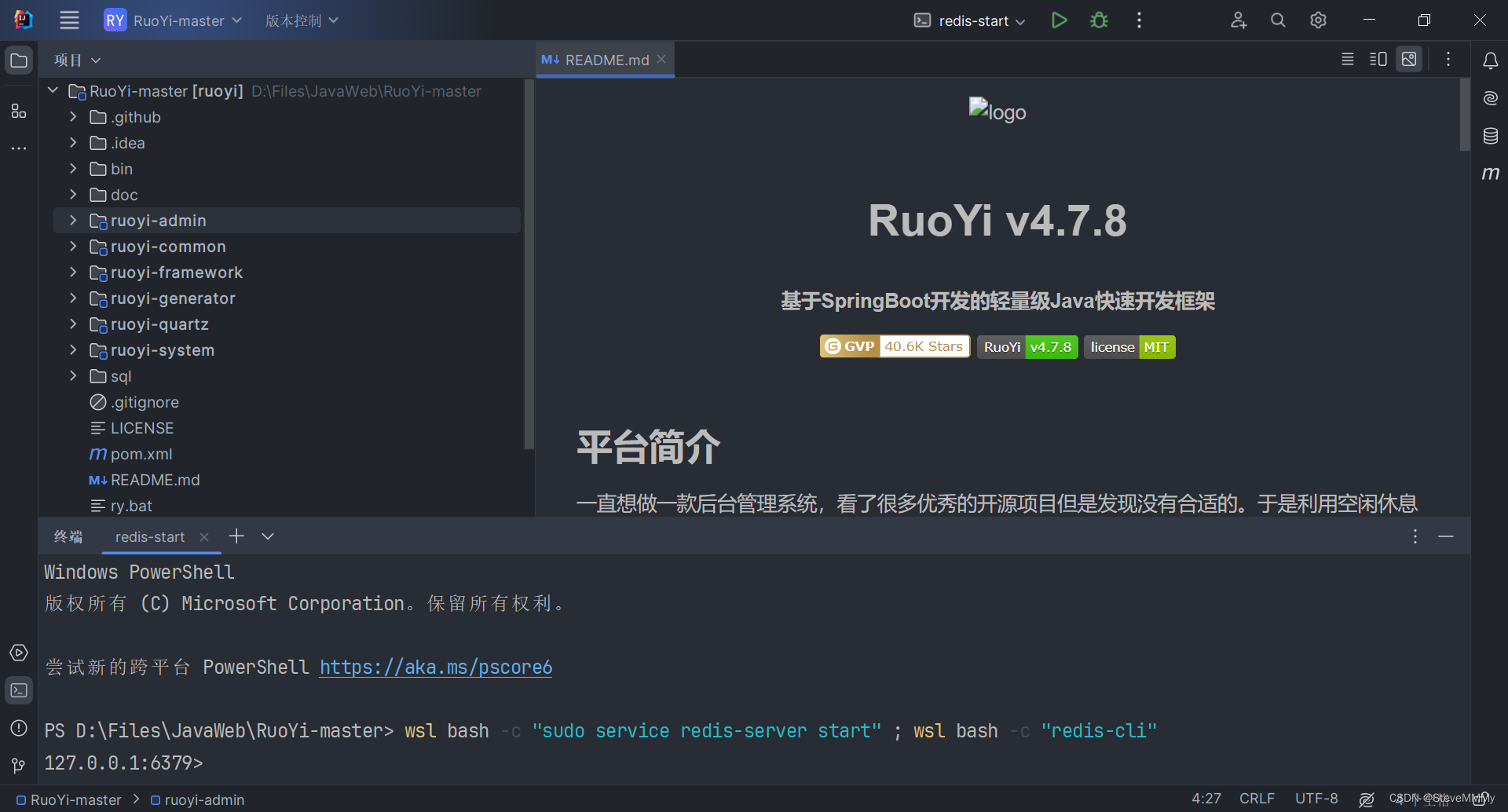Open redis-start run configuration dropdown
The height and width of the screenshot is (812, 1508).
tap(970, 20)
